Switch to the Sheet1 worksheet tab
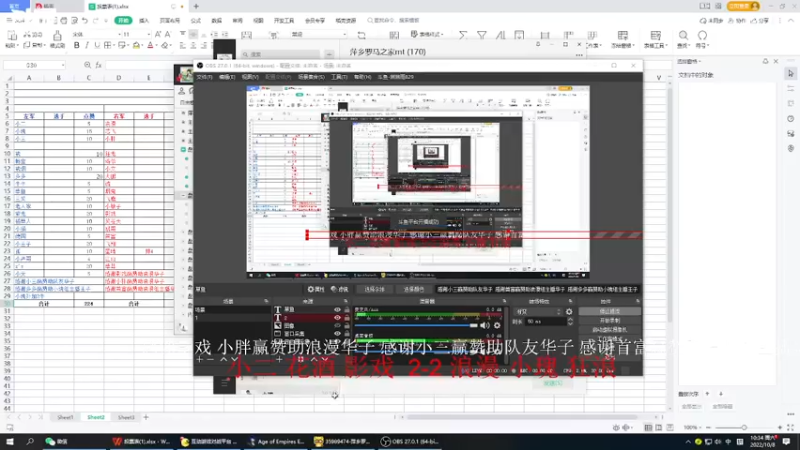800x450 pixels. click(65, 417)
